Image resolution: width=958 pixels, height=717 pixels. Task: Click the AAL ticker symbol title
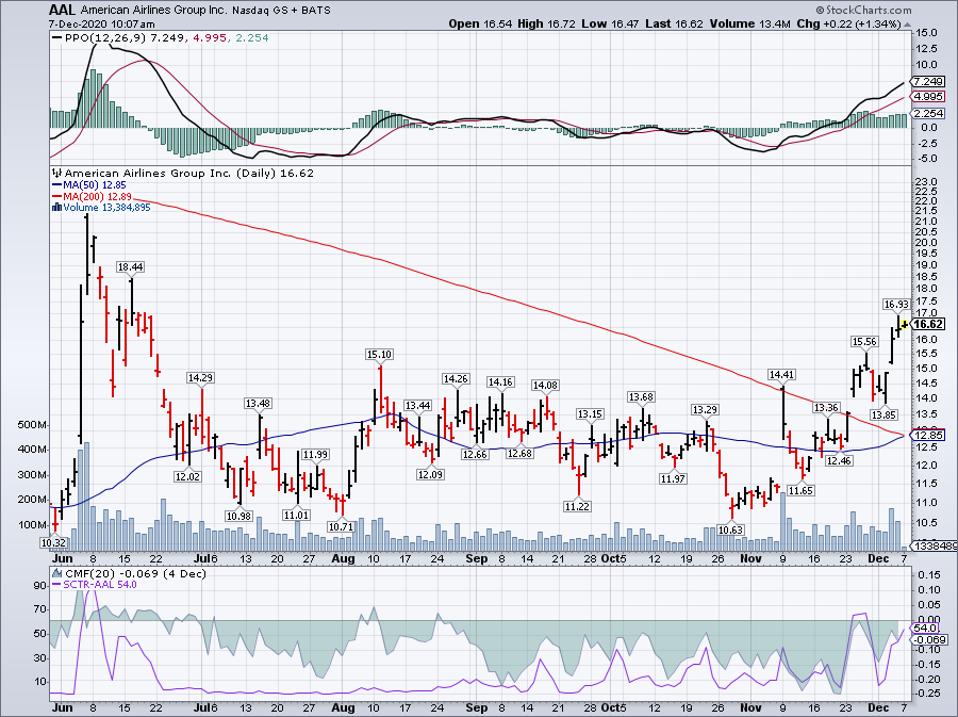coord(61,10)
